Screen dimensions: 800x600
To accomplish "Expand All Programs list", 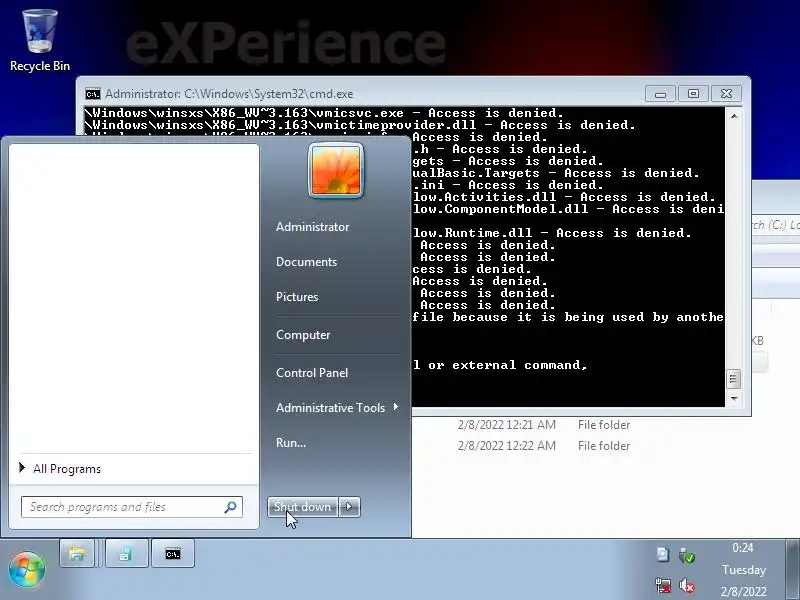I will pos(60,469).
